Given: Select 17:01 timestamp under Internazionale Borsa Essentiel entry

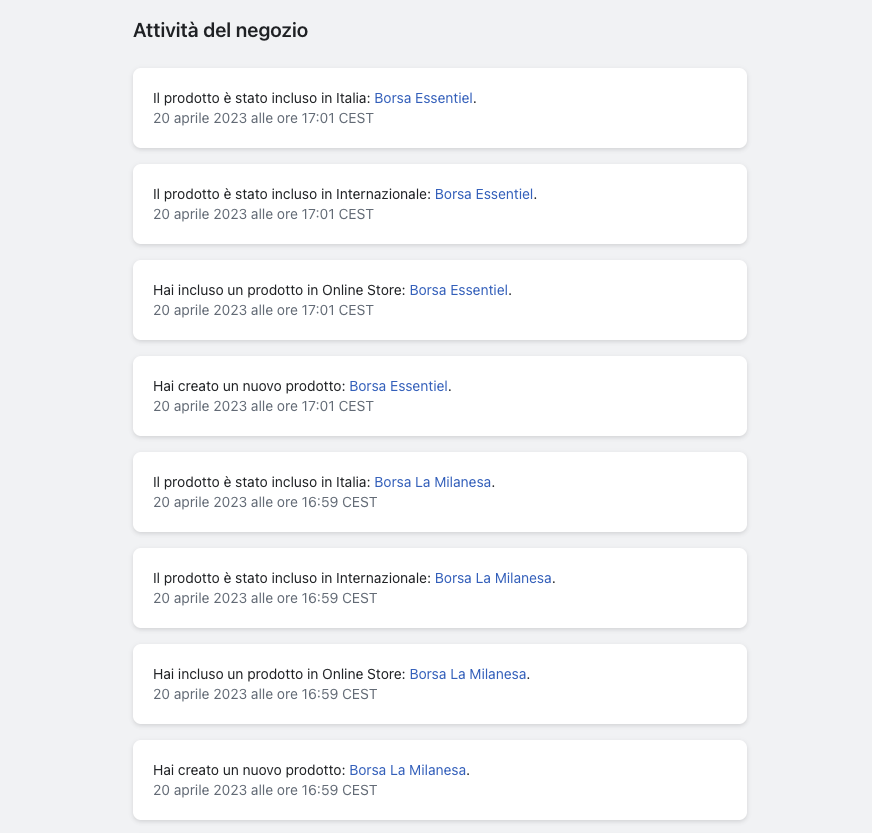Looking at the screenshot, I should point(263,215).
